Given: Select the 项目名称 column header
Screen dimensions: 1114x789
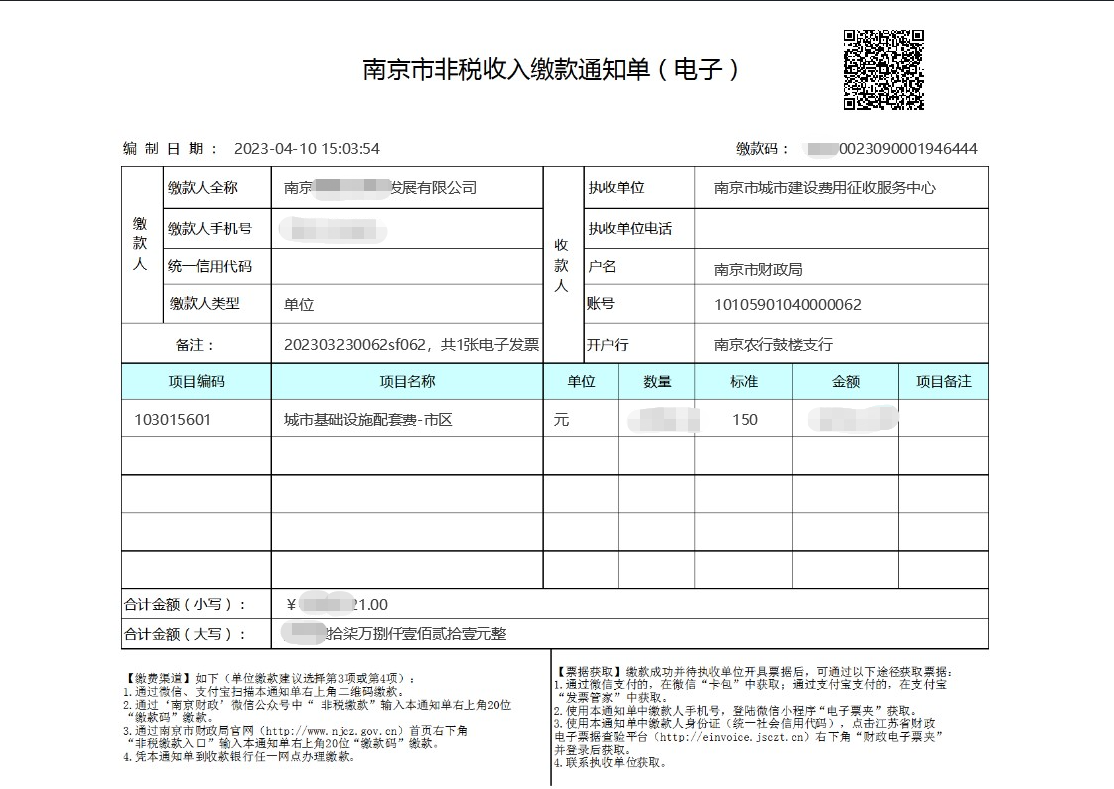Looking at the screenshot, I should pos(406,381).
